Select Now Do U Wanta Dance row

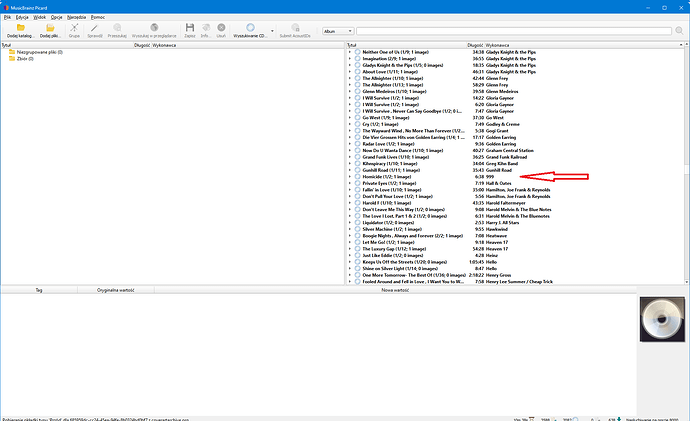(x=517, y=150)
